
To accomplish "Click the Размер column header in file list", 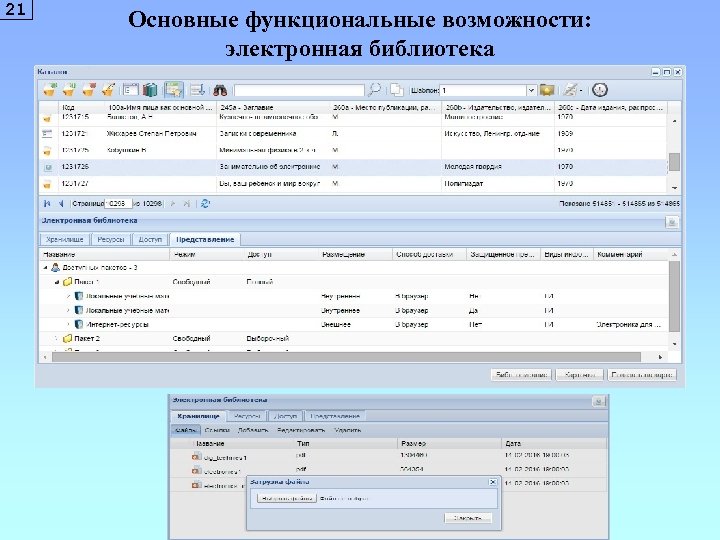I will click(x=449, y=444).
